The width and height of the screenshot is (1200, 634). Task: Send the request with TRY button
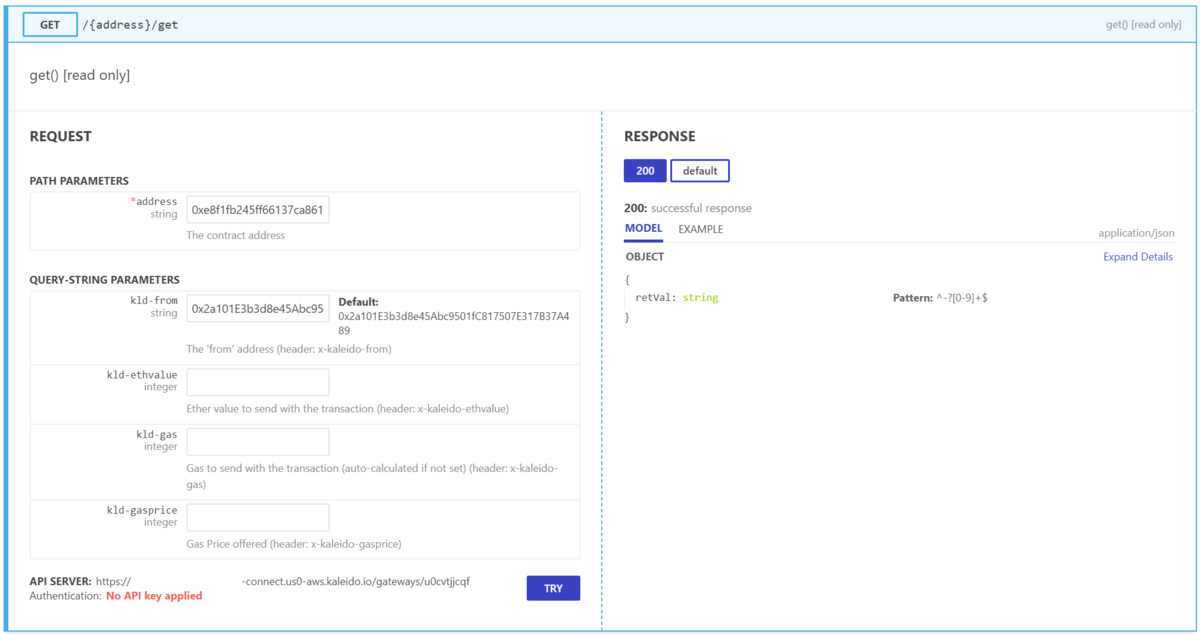[x=553, y=588]
